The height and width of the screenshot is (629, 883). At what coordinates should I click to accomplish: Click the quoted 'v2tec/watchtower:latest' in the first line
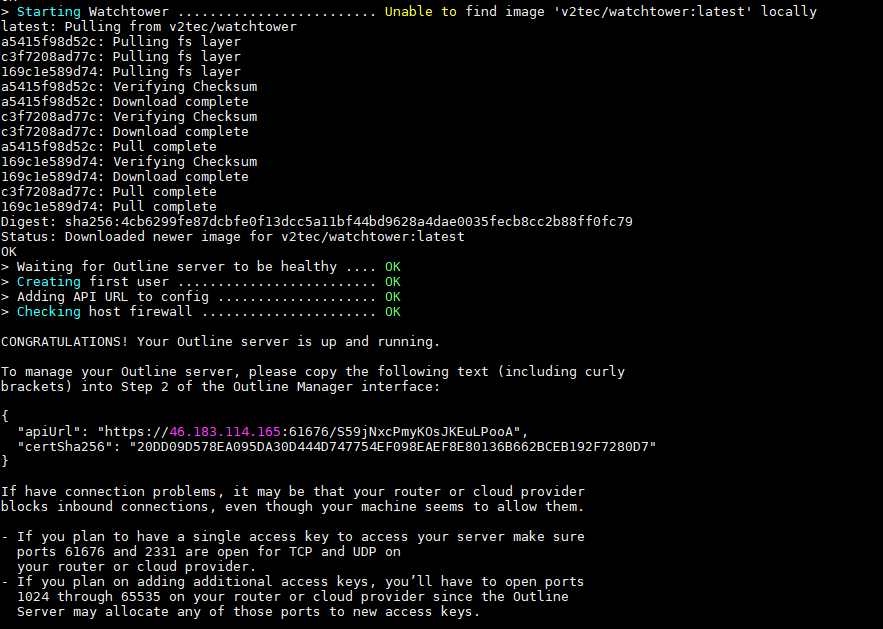(653, 12)
